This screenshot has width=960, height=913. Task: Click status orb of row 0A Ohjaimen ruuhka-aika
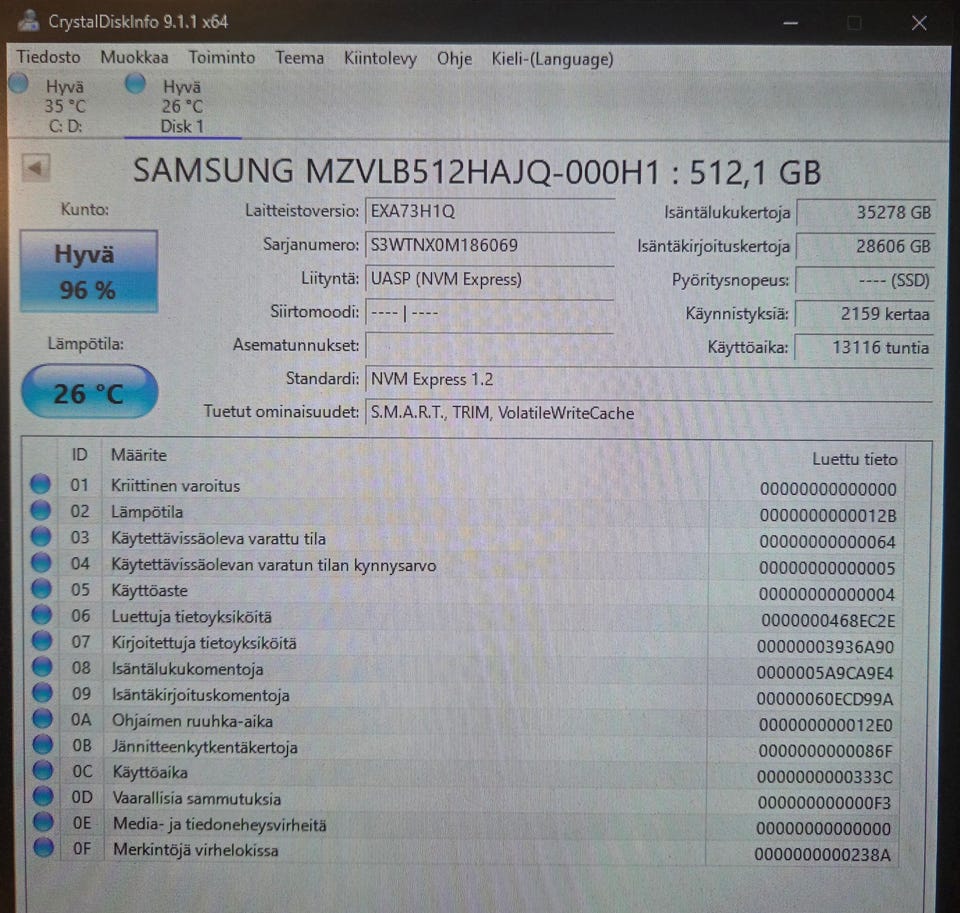(43, 718)
